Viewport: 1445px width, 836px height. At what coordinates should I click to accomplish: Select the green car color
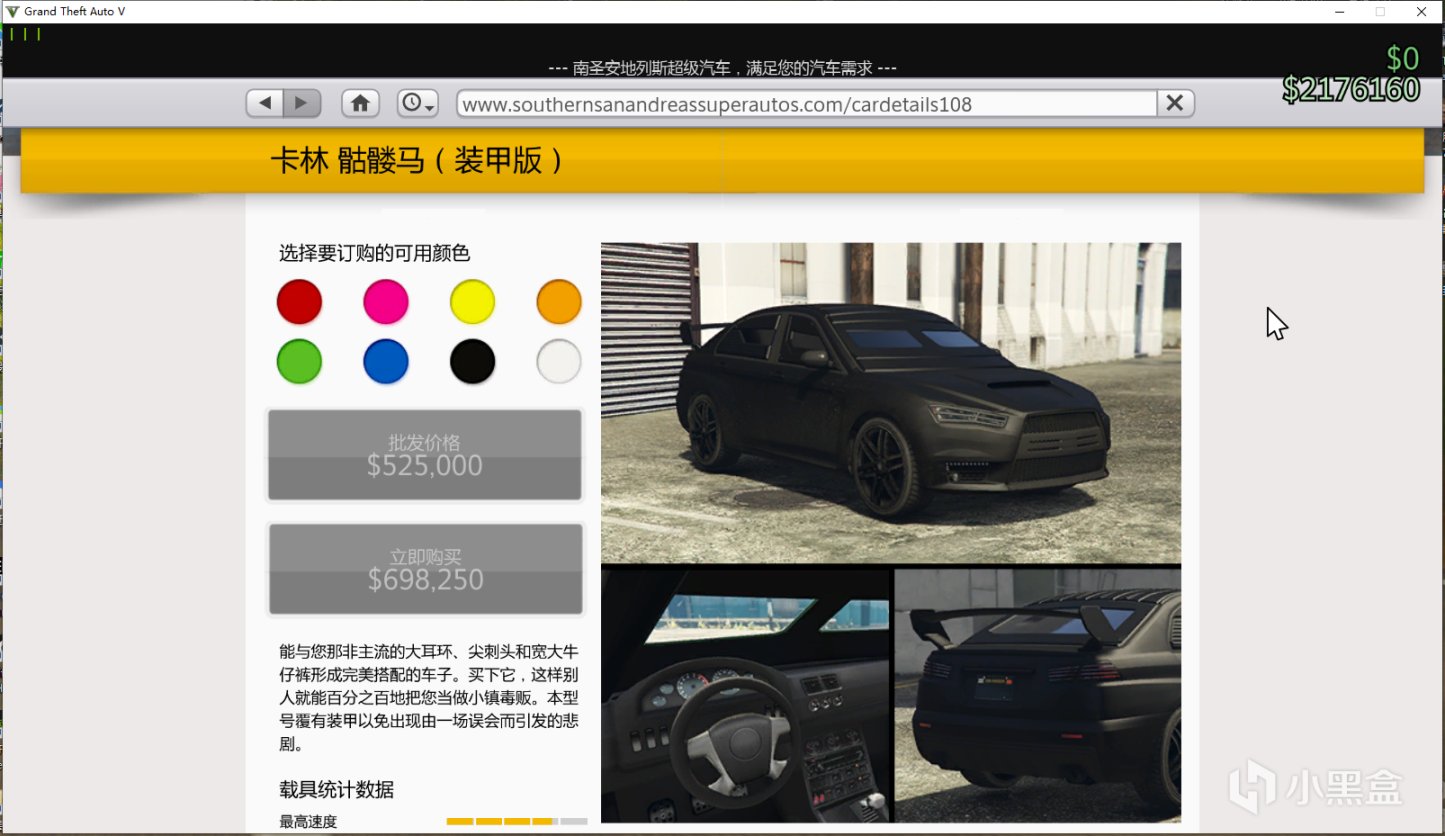click(x=299, y=361)
